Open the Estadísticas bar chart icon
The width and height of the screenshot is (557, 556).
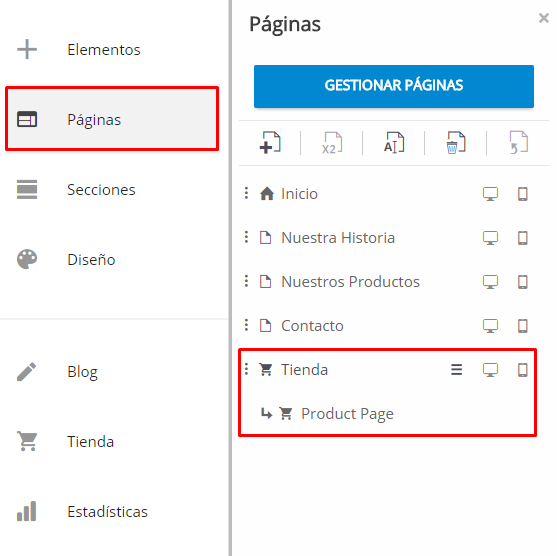coord(27,511)
